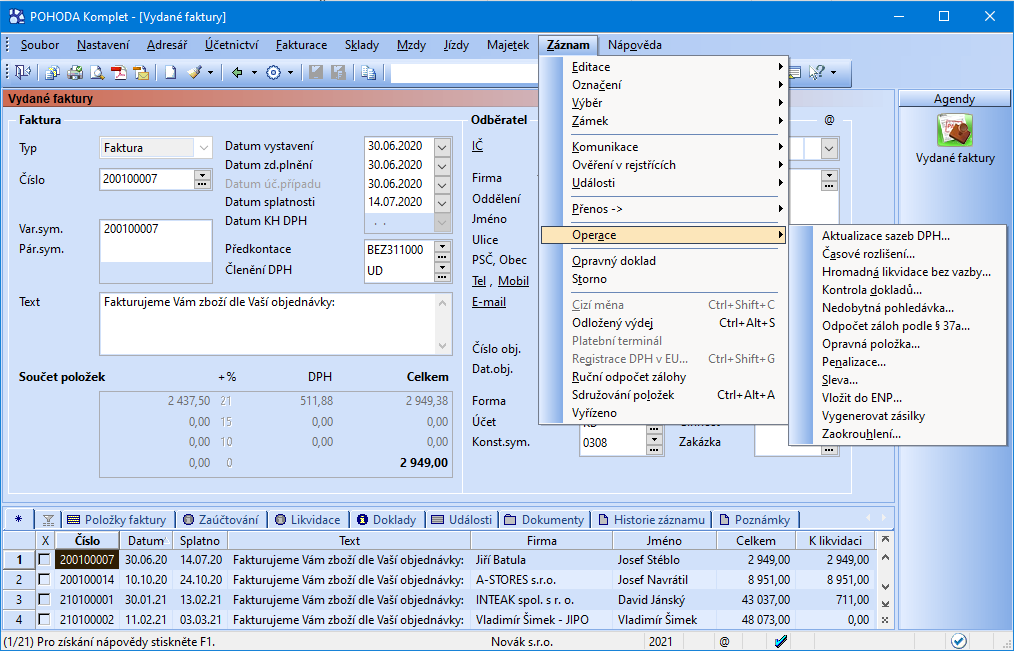Open the Fakturace menu

tap(301, 45)
